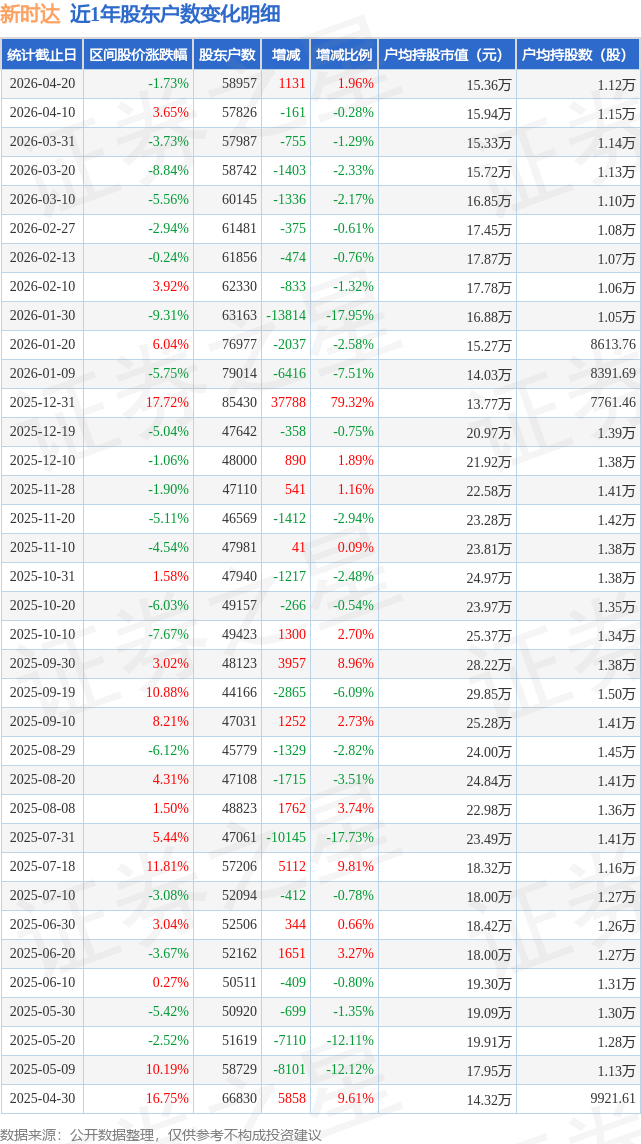Click the 统计截止日 column header
Screen dimensions: 641x1144
tap(42, 55)
